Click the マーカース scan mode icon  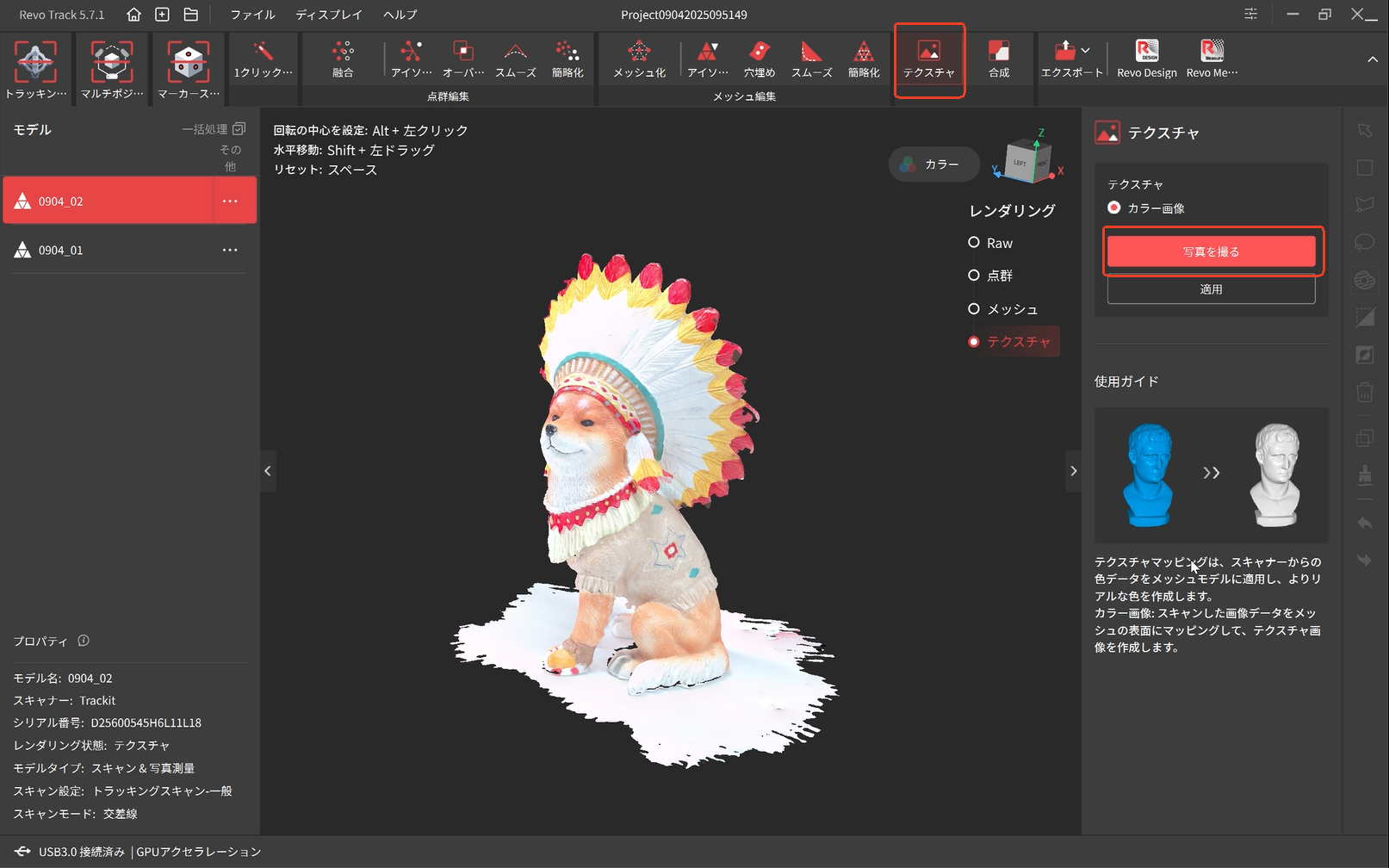pyautogui.click(x=188, y=63)
